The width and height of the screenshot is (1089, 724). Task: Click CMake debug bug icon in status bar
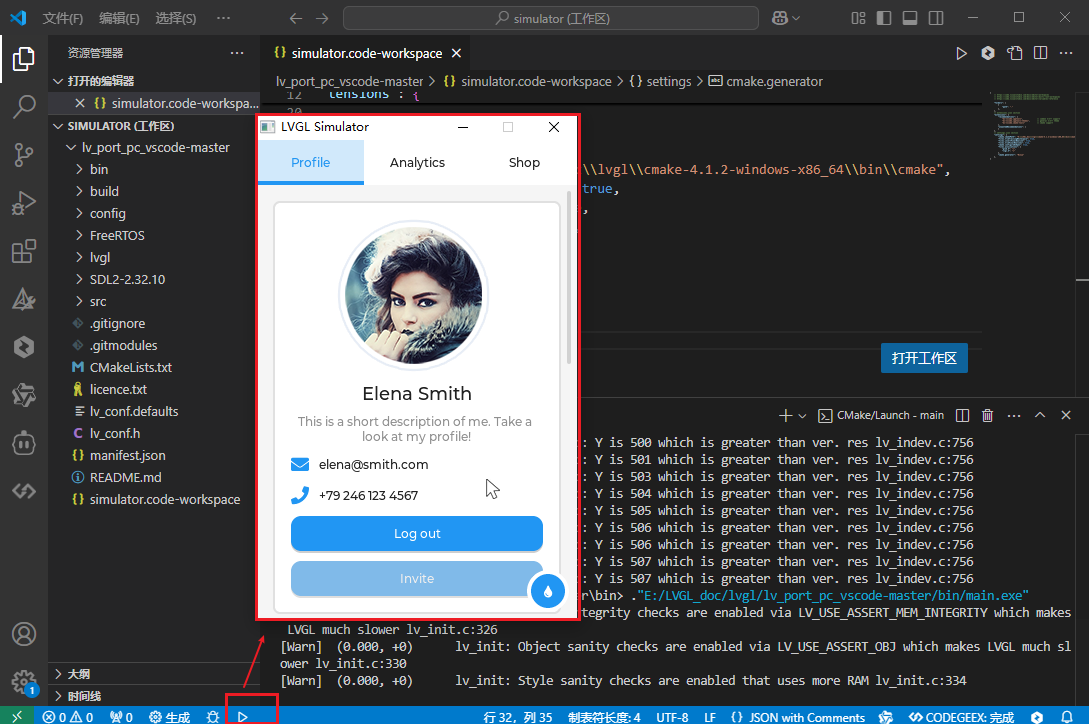pyautogui.click(x=213, y=716)
